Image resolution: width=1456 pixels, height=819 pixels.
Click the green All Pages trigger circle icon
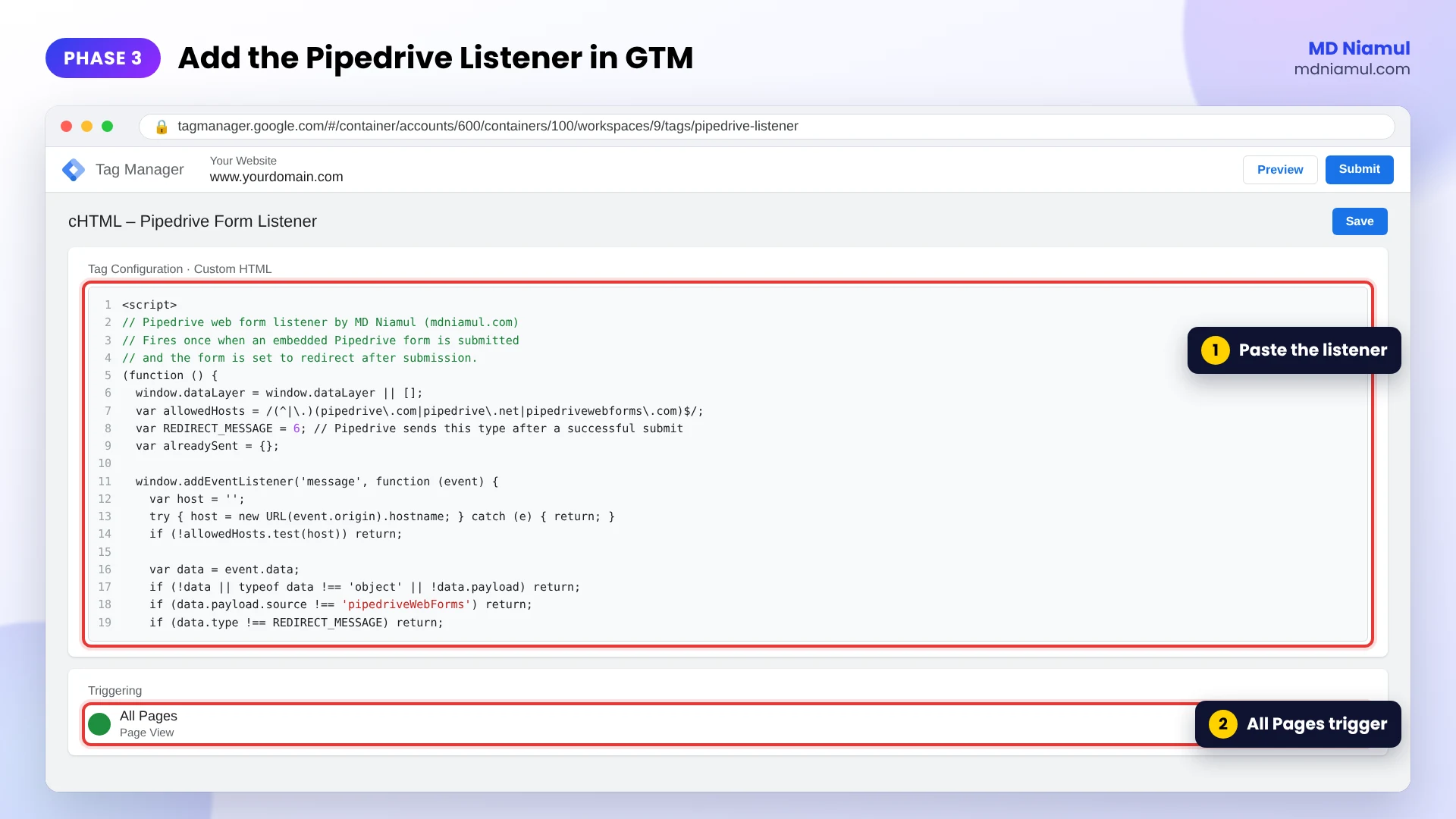tap(99, 724)
